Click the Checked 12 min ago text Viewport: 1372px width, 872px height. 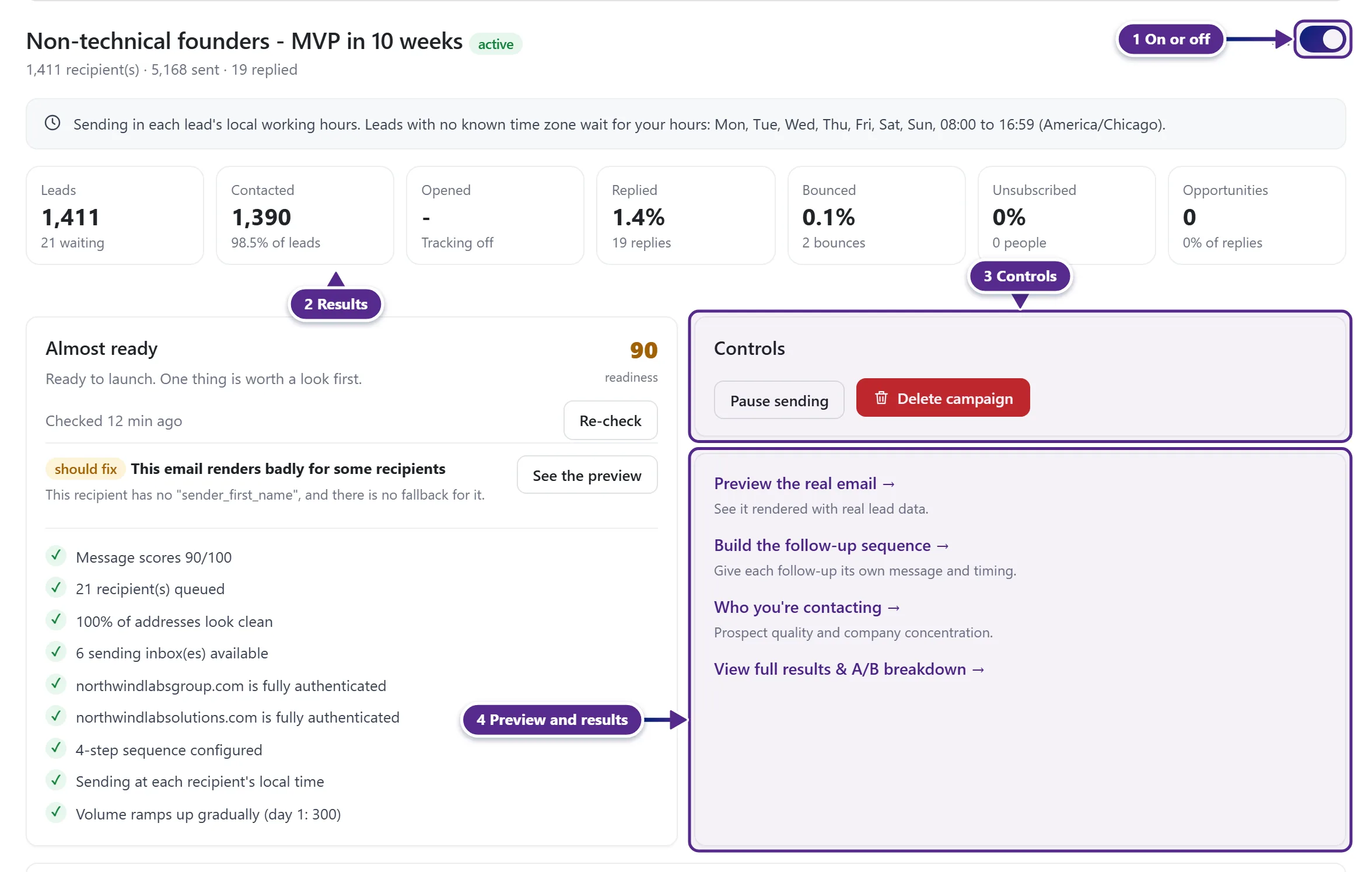pyautogui.click(x=114, y=421)
